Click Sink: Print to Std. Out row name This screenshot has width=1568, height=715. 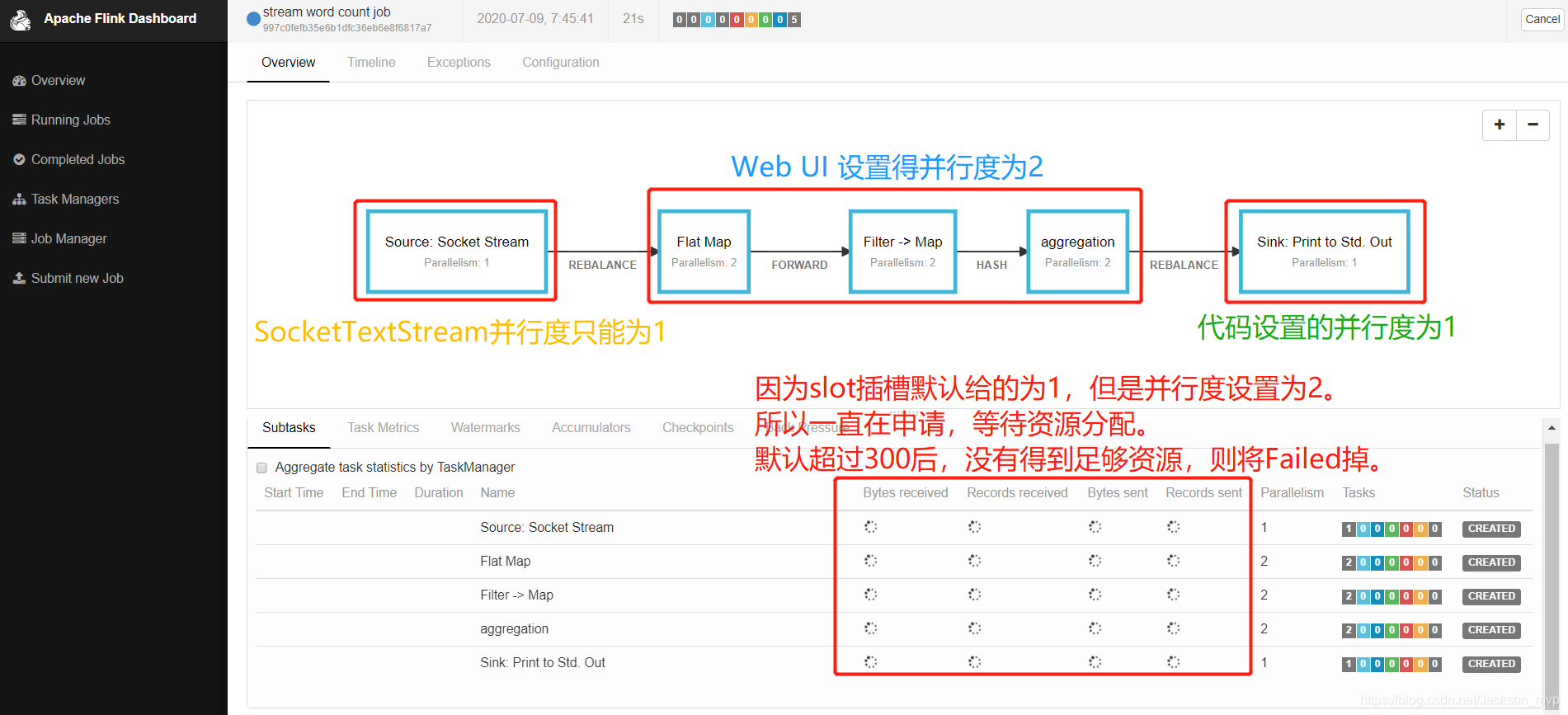pos(543,663)
